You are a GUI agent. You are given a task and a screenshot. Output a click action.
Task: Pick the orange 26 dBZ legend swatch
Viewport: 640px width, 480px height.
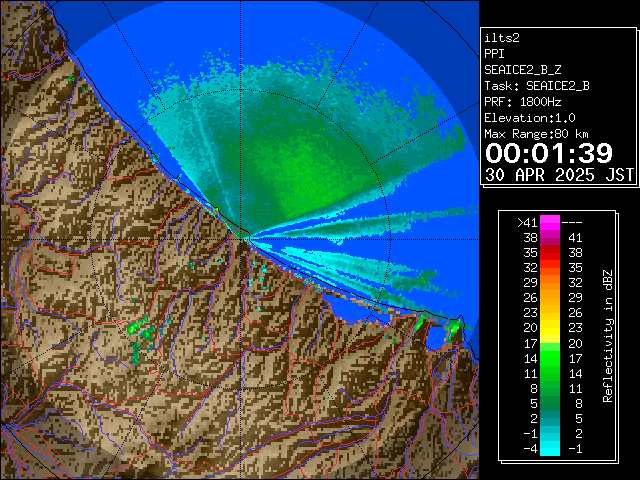pyautogui.click(x=550, y=298)
